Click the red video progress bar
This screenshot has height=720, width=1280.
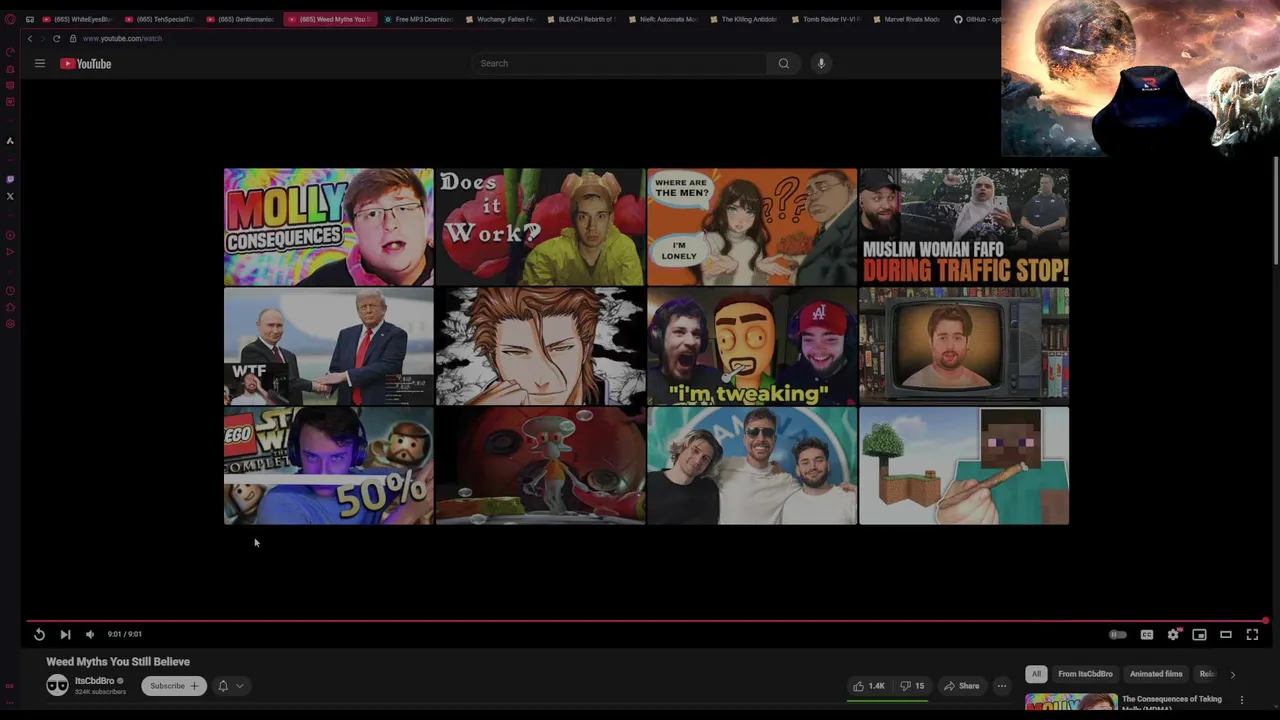click(646, 621)
